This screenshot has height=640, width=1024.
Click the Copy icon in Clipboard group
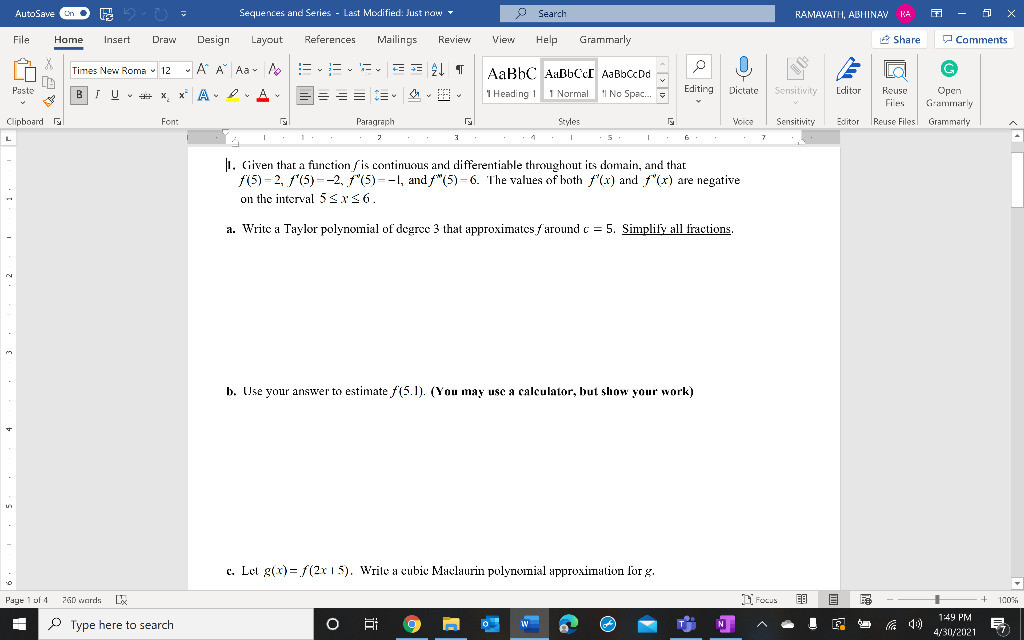tap(48, 82)
